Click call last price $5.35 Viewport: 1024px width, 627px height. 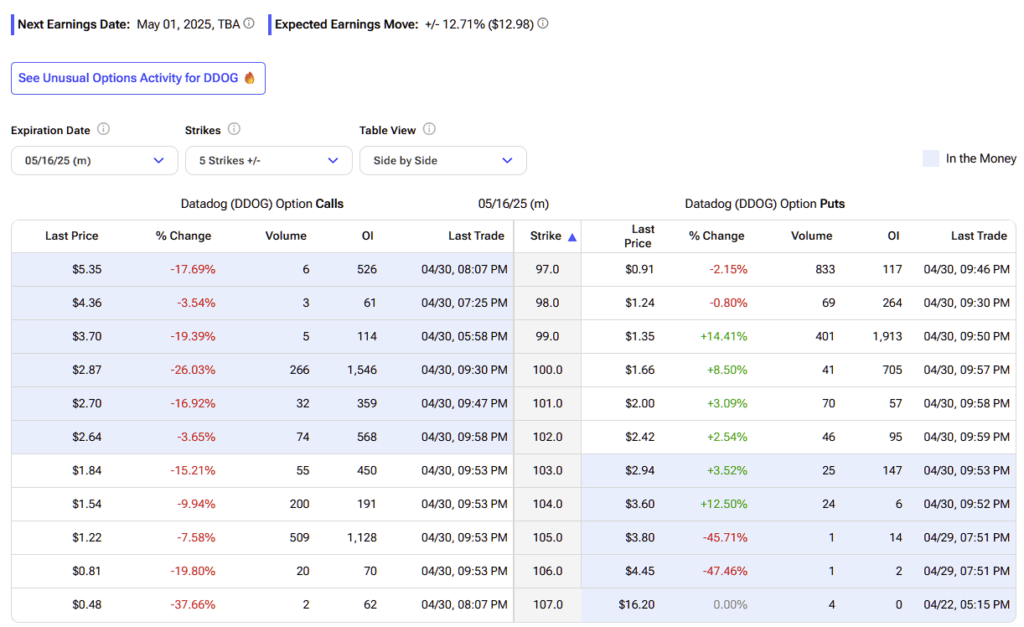pos(87,269)
